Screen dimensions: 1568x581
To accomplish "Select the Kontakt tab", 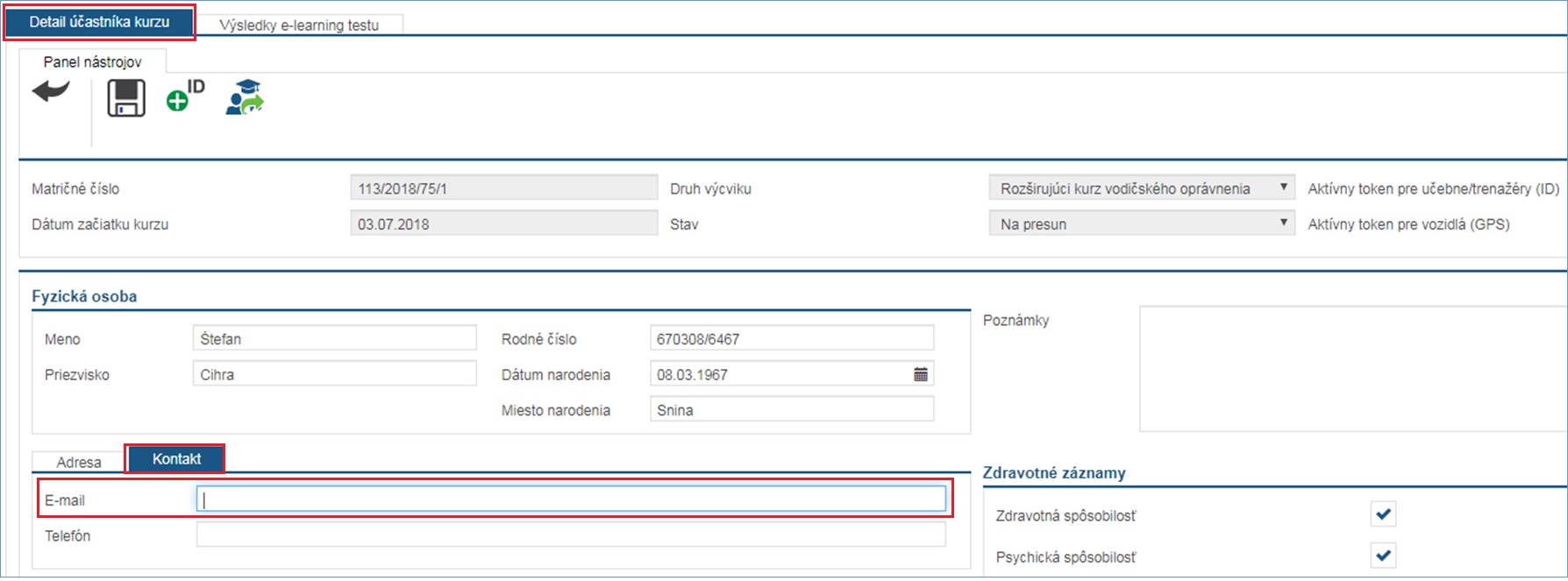I will coord(176,459).
